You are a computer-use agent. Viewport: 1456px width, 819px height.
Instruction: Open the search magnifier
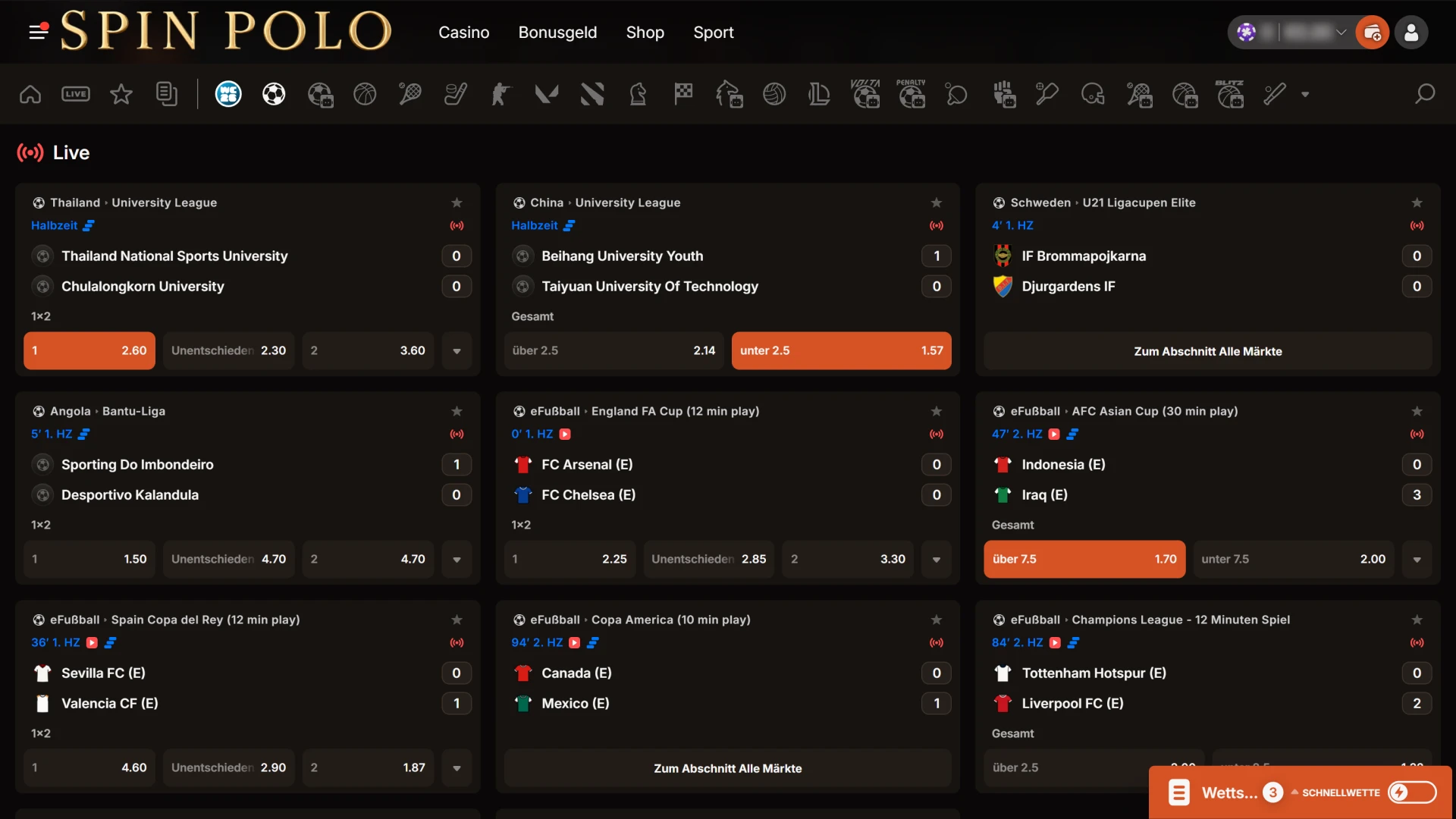point(1425,94)
